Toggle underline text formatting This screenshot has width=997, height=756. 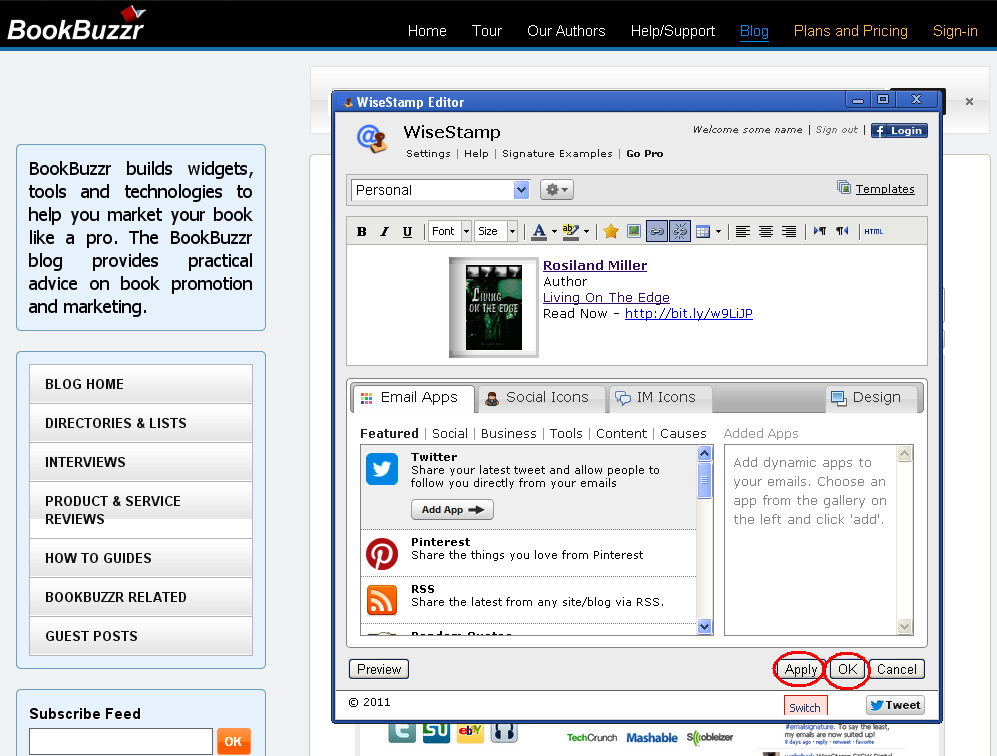(x=407, y=232)
